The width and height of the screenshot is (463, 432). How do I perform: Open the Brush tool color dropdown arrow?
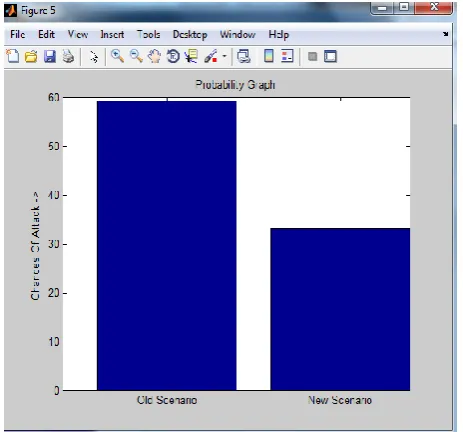[224, 56]
